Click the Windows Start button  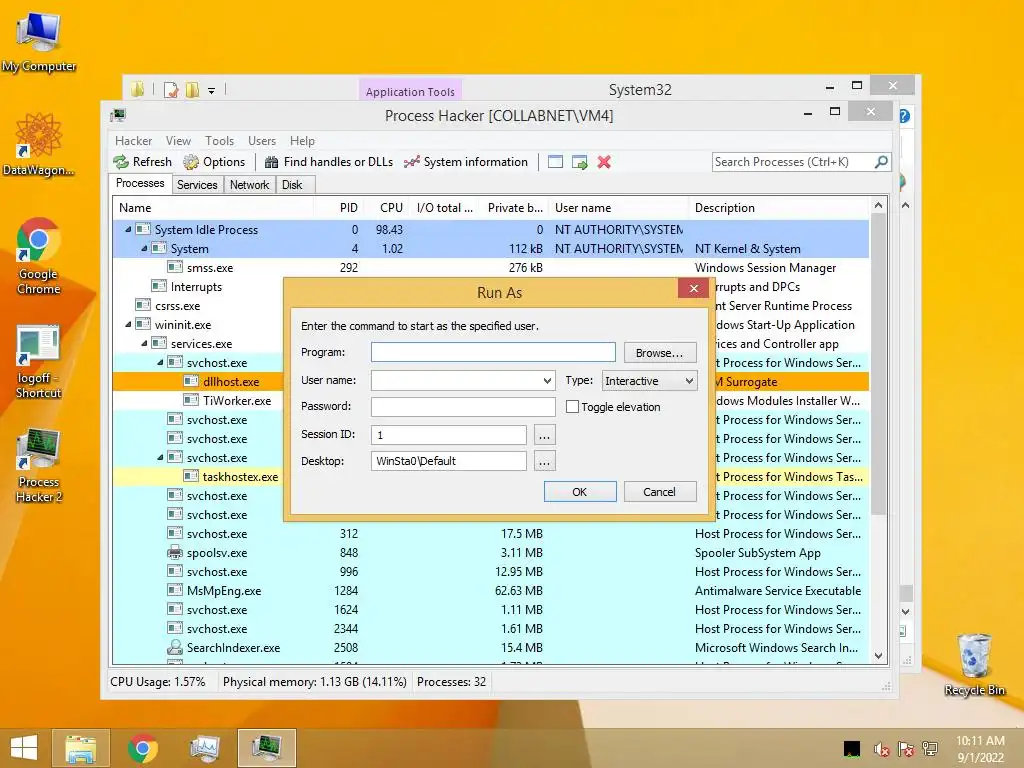point(24,748)
